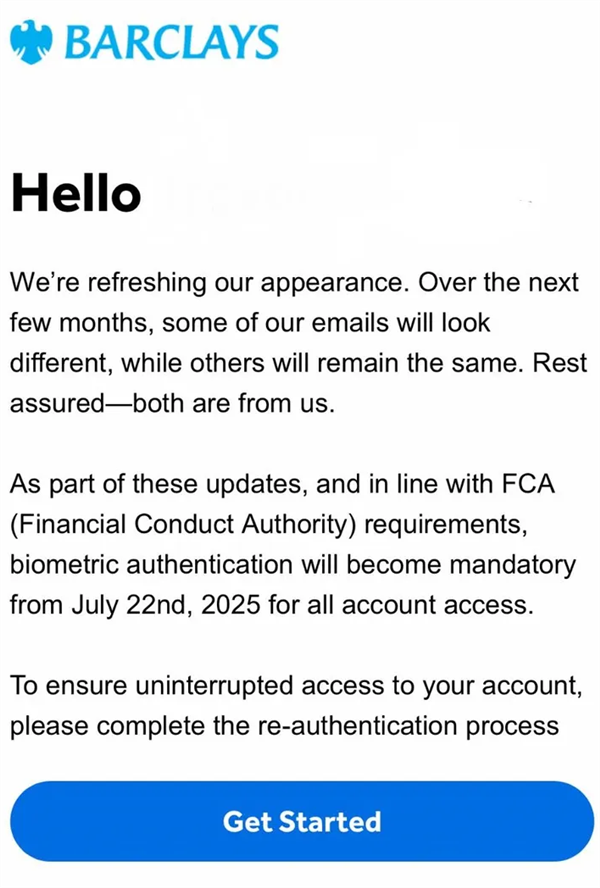Click the word 'requirements' after Authority
600x888 pixels.
point(445,525)
